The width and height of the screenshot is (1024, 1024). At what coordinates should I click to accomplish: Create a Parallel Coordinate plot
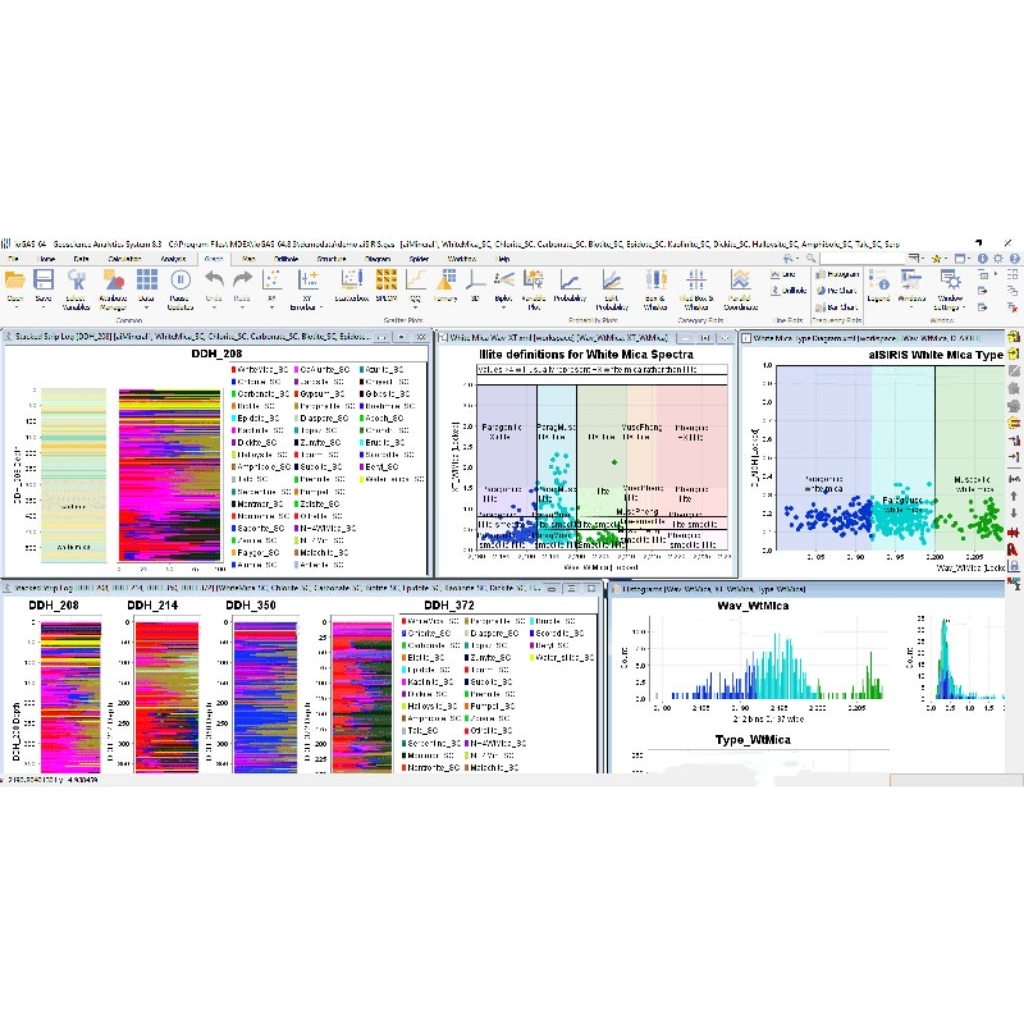(740, 288)
